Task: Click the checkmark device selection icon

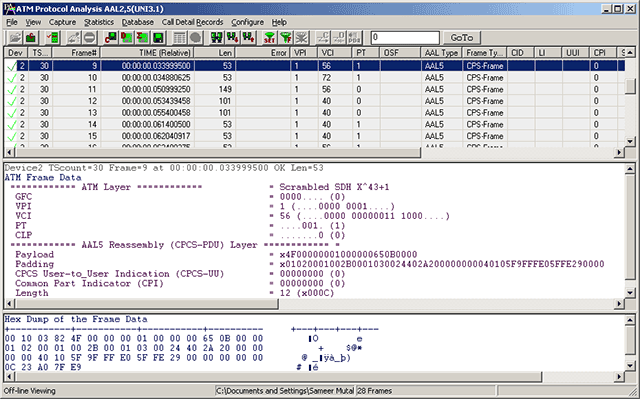Action: point(52,38)
